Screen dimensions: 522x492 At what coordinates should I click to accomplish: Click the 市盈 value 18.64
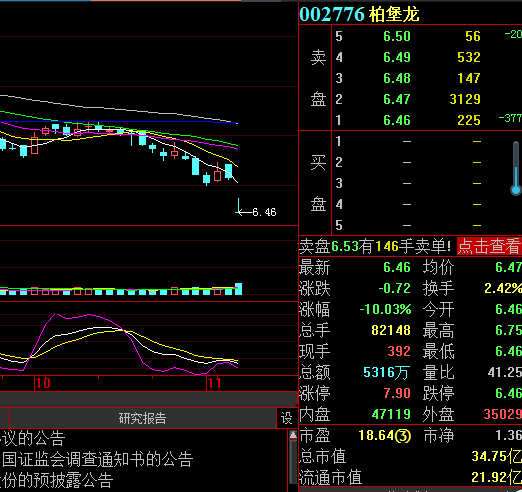[x=385, y=435]
